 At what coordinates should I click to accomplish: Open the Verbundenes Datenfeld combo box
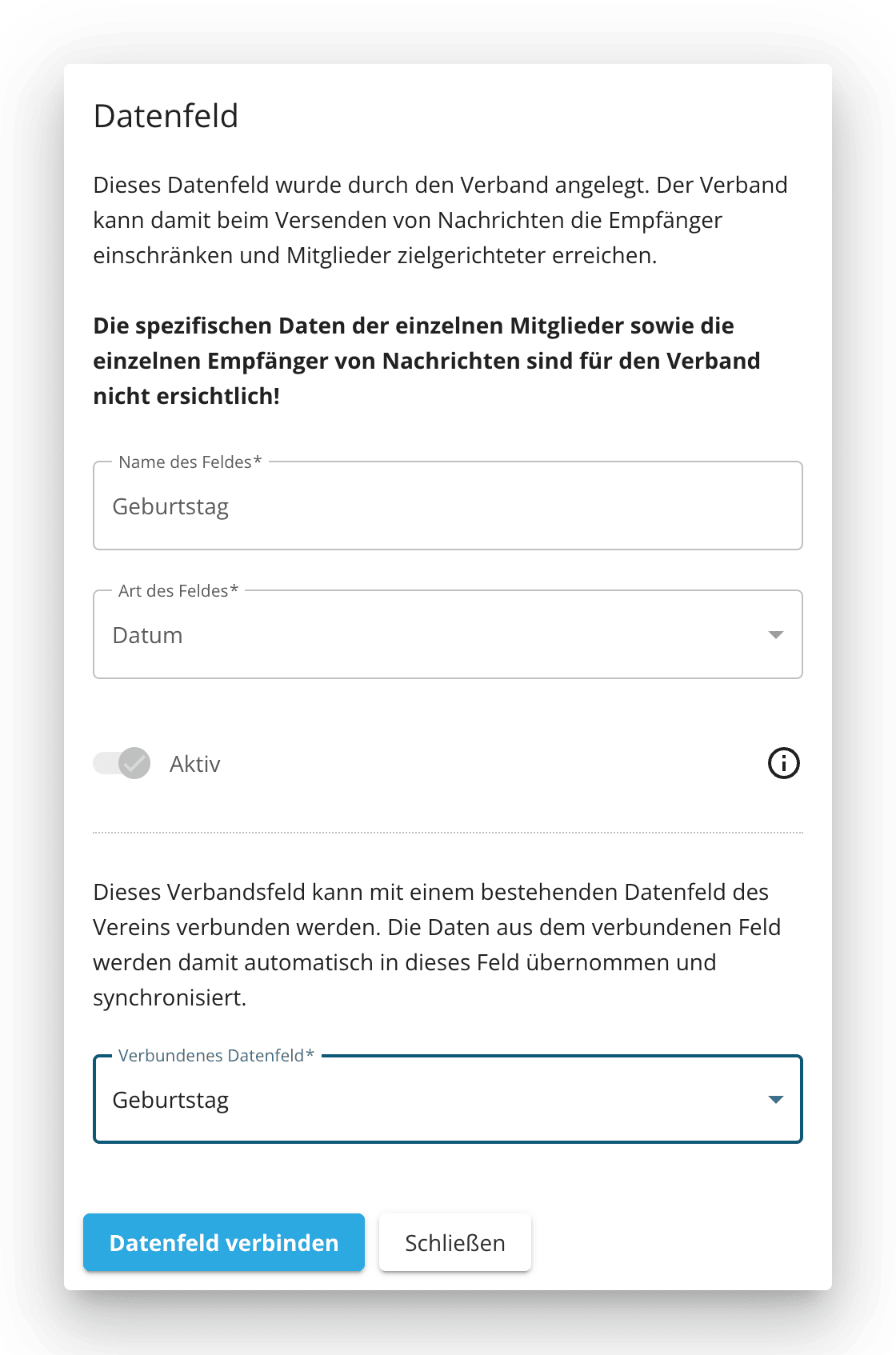click(x=447, y=1100)
